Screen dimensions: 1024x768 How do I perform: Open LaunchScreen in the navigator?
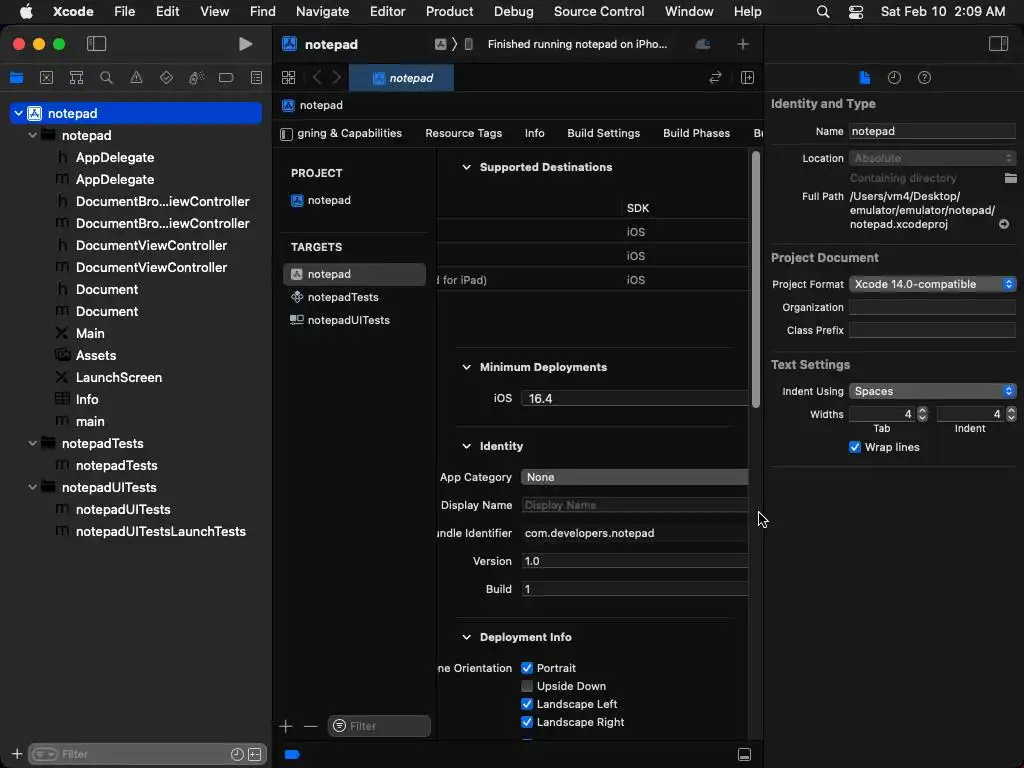point(118,377)
